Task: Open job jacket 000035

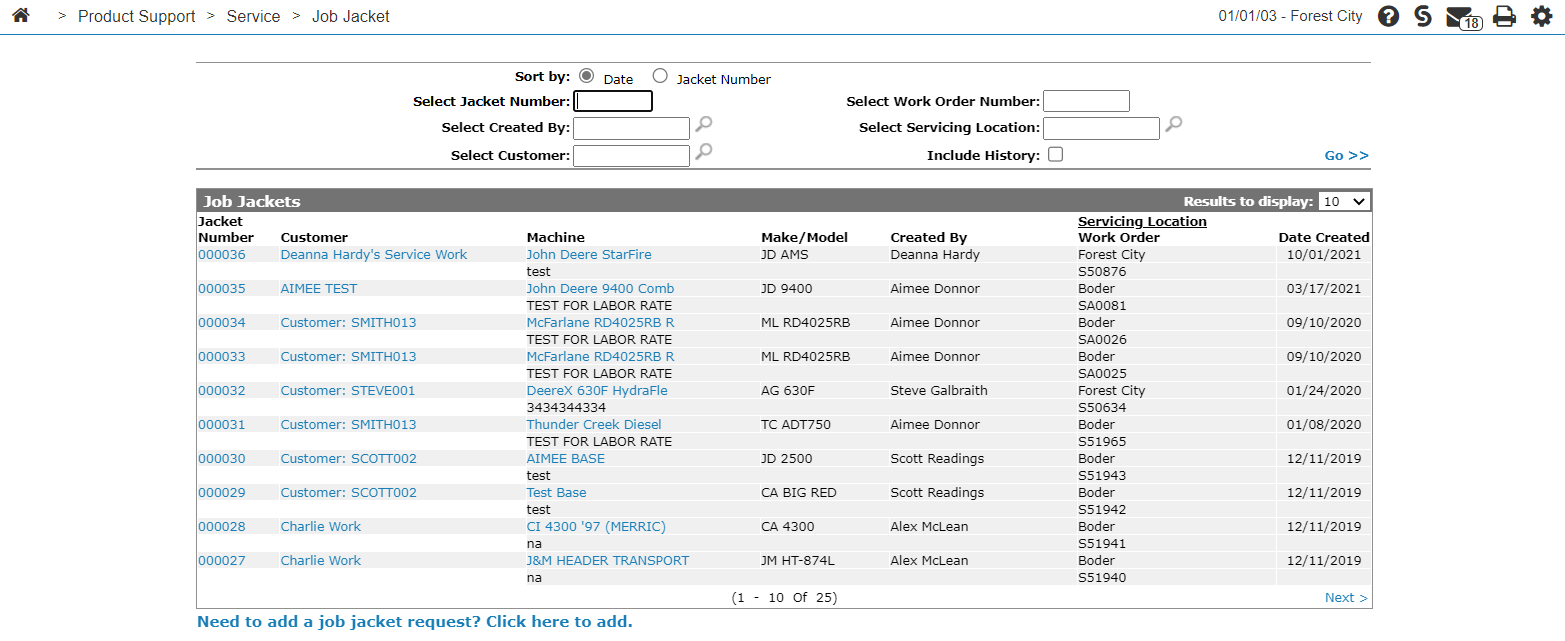Action: coord(221,289)
